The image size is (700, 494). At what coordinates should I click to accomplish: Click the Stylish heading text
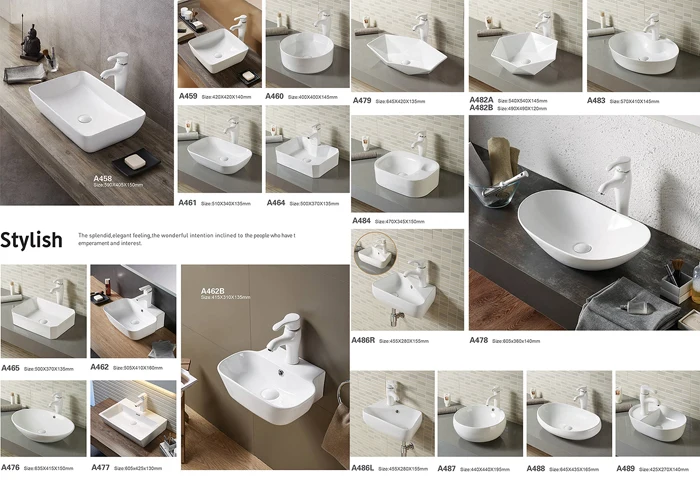tap(31, 240)
